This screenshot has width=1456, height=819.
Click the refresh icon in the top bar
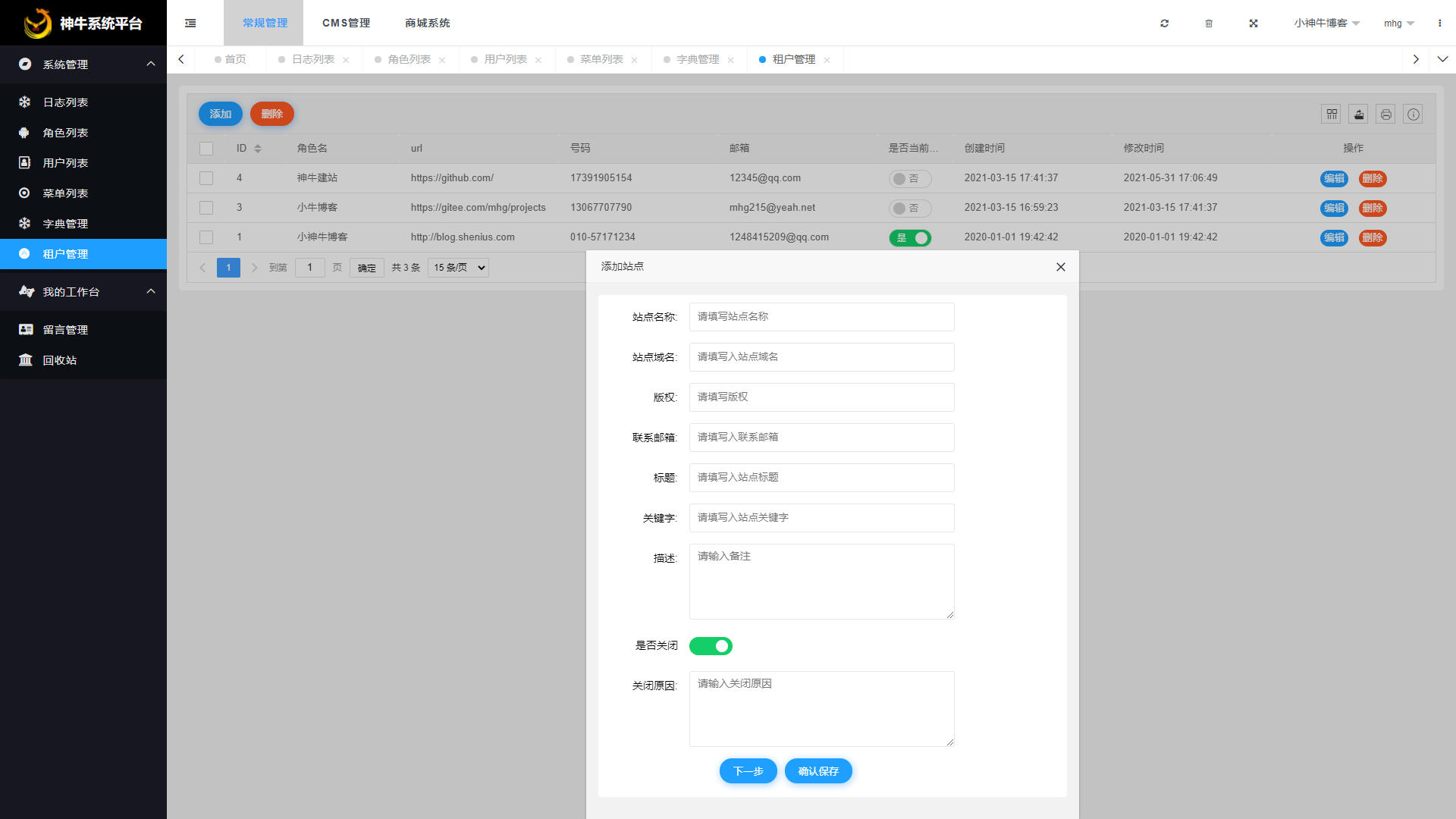coord(1164,24)
